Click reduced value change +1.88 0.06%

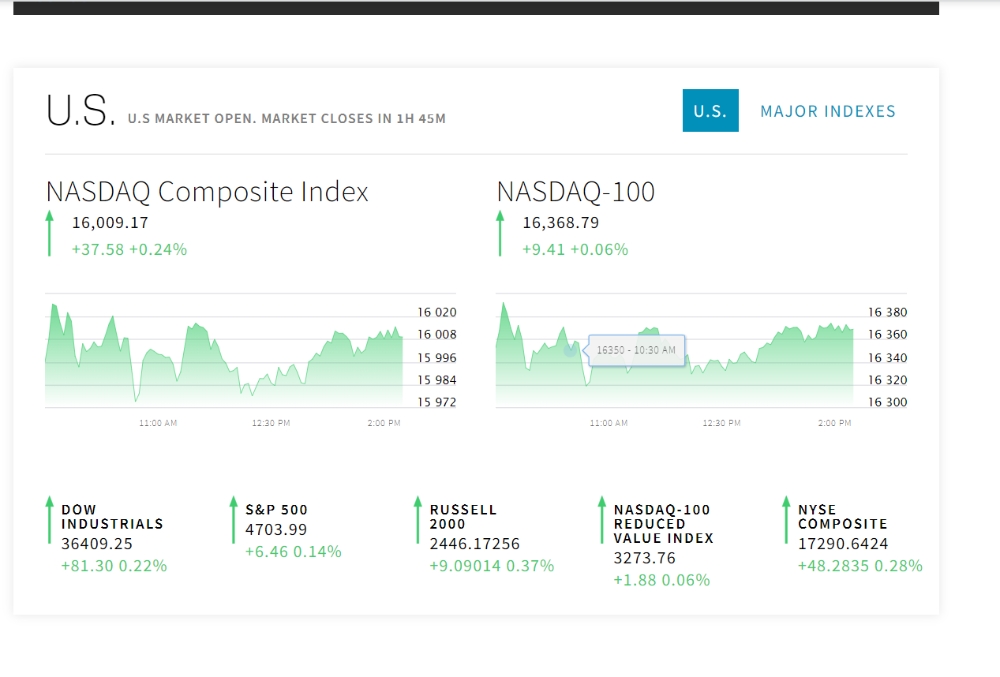pyautogui.click(x=661, y=580)
